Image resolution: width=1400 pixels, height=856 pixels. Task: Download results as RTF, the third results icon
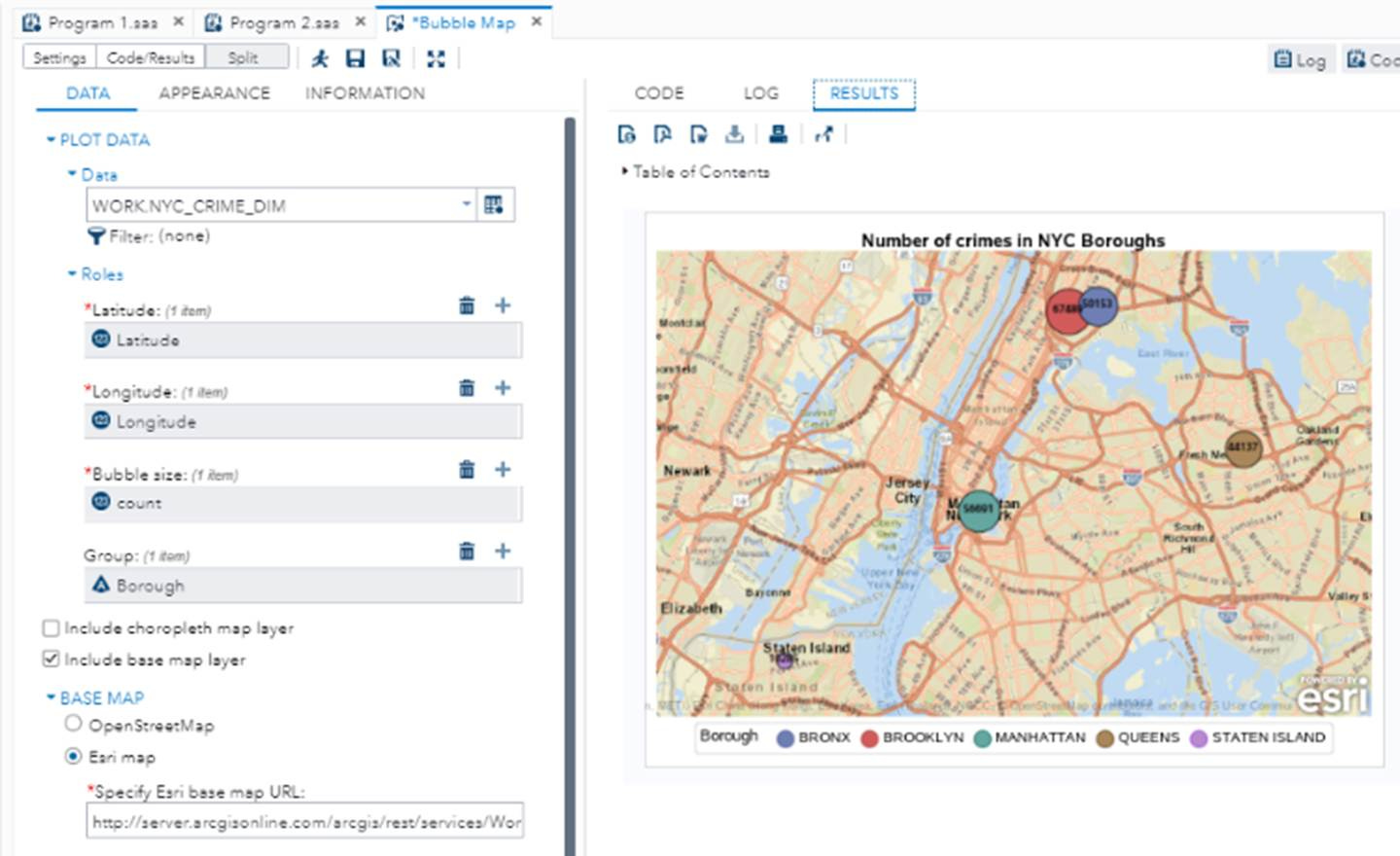698,134
